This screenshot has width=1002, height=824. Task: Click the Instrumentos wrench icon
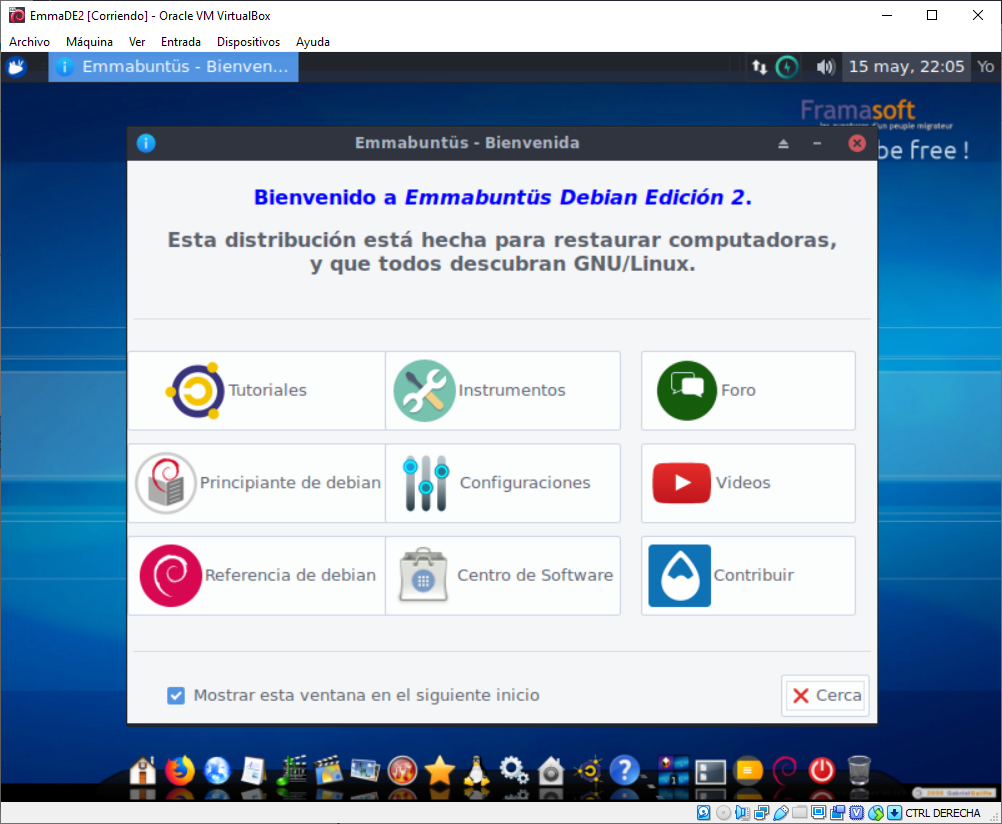click(x=424, y=390)
